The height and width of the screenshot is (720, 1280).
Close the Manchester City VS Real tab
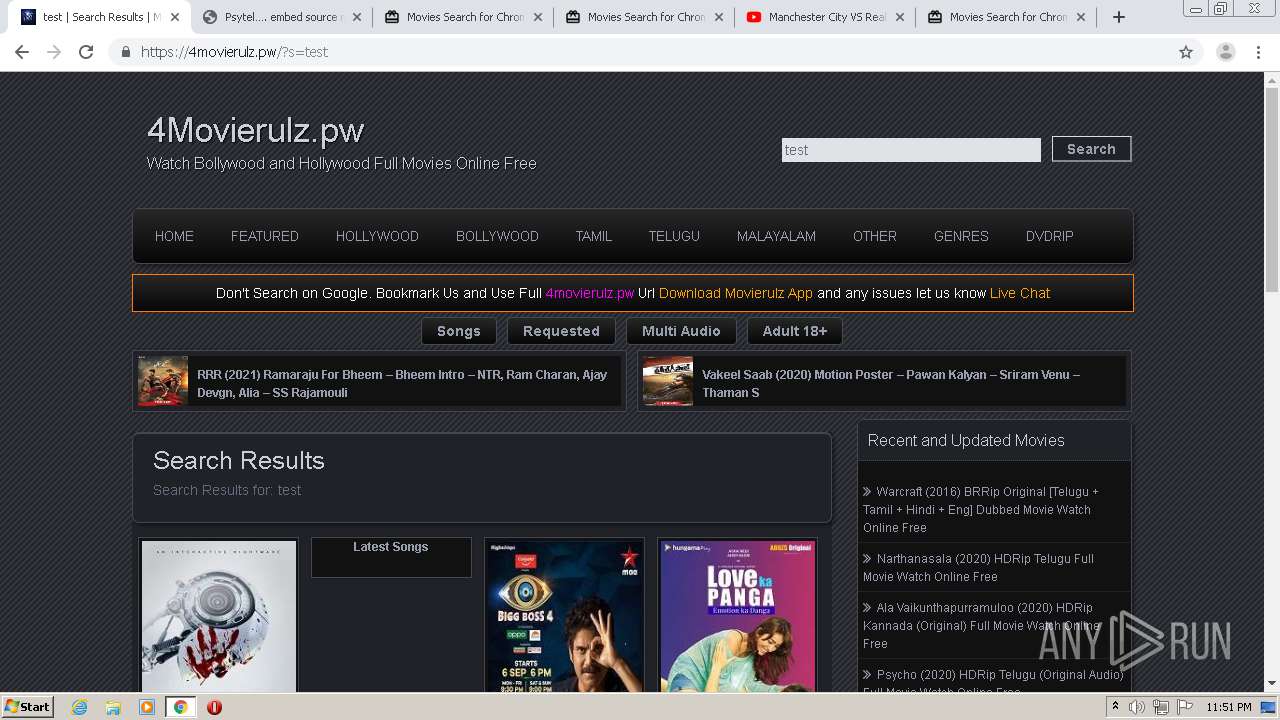tap(900, 17)
